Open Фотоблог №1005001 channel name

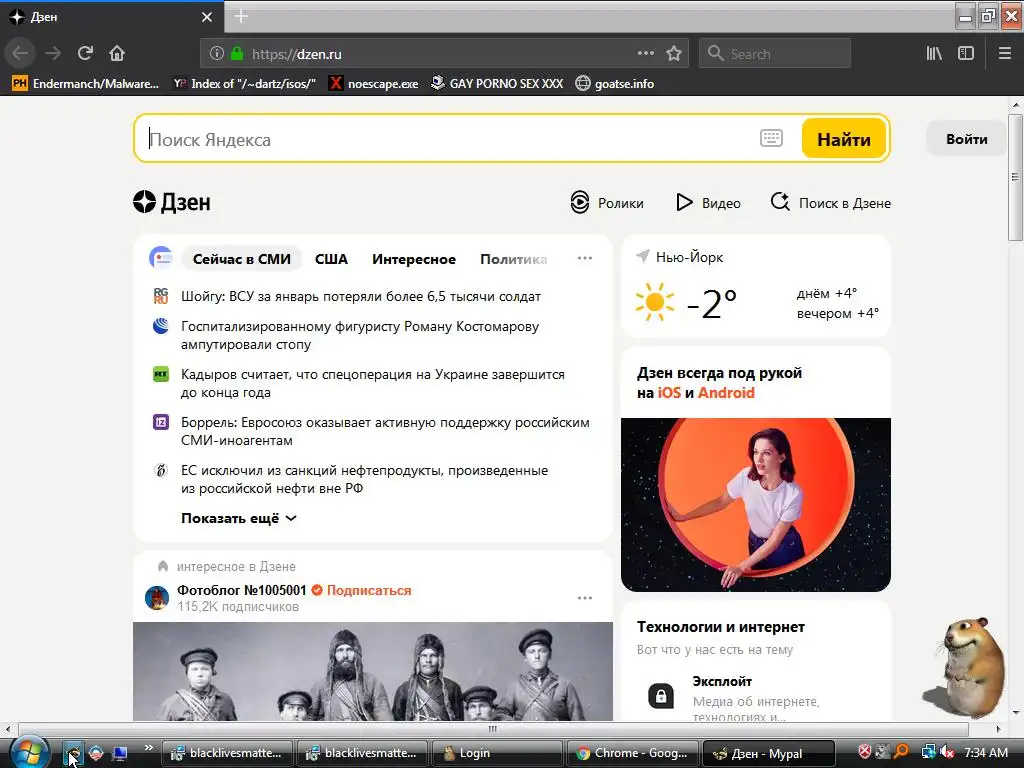click(242, 590)
